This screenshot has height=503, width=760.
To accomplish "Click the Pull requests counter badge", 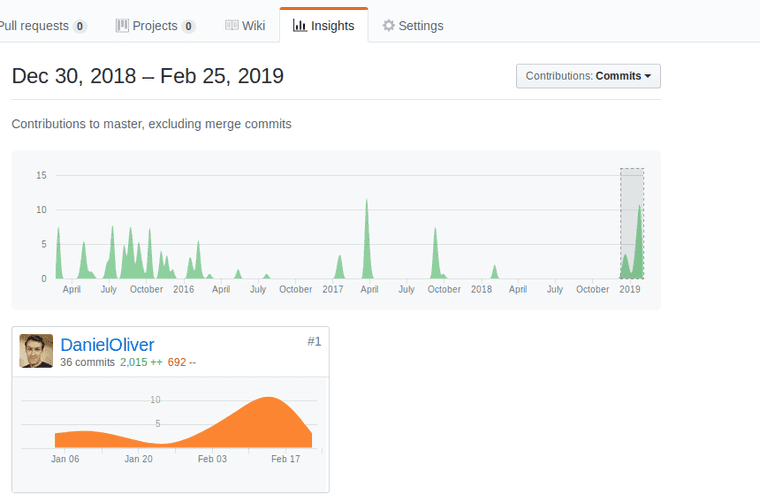I will [x=80, y=26].
